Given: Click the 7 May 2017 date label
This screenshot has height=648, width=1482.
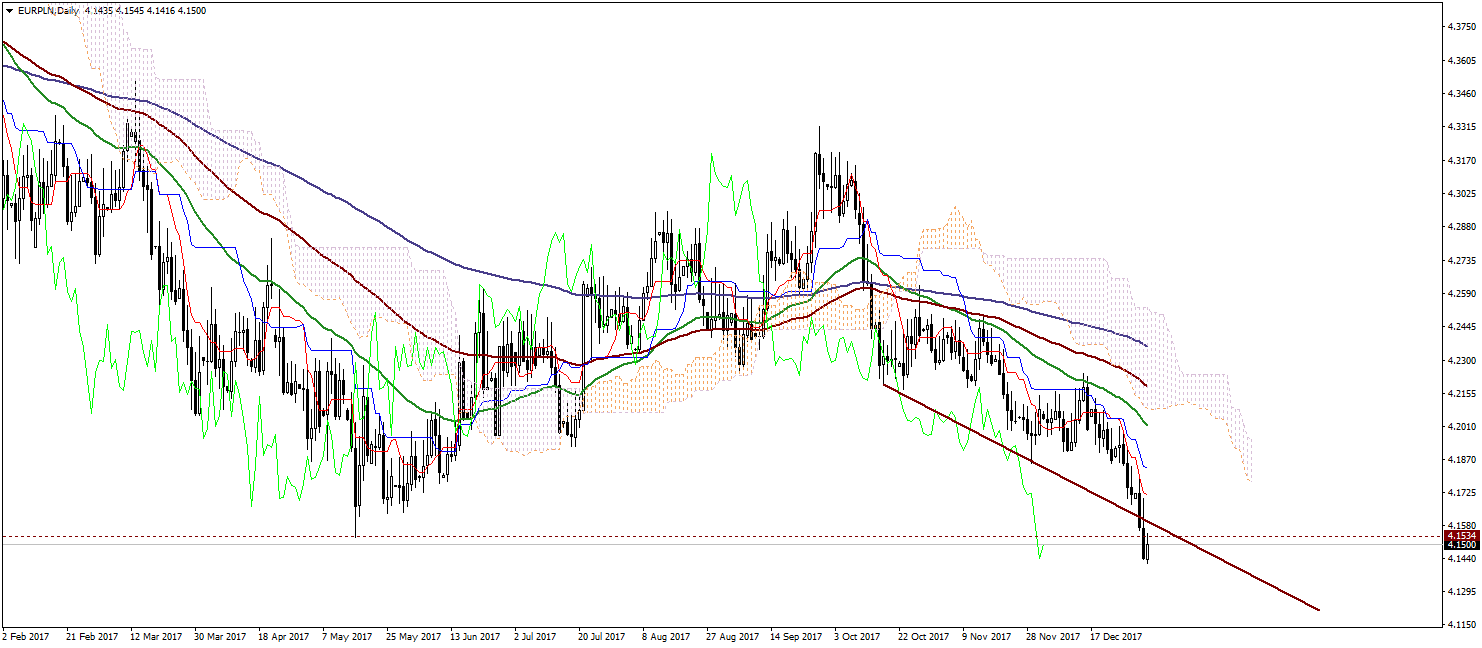Looking at the screenshot, I should [x=345, y=636].
